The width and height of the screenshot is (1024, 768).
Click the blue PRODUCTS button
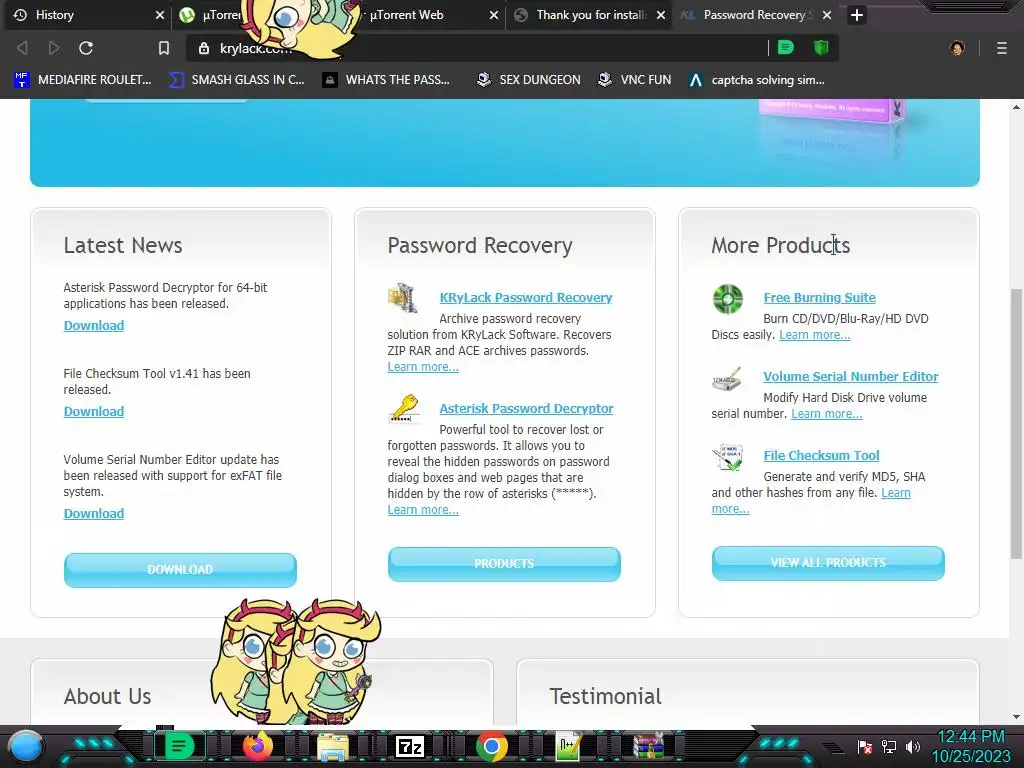504,564
